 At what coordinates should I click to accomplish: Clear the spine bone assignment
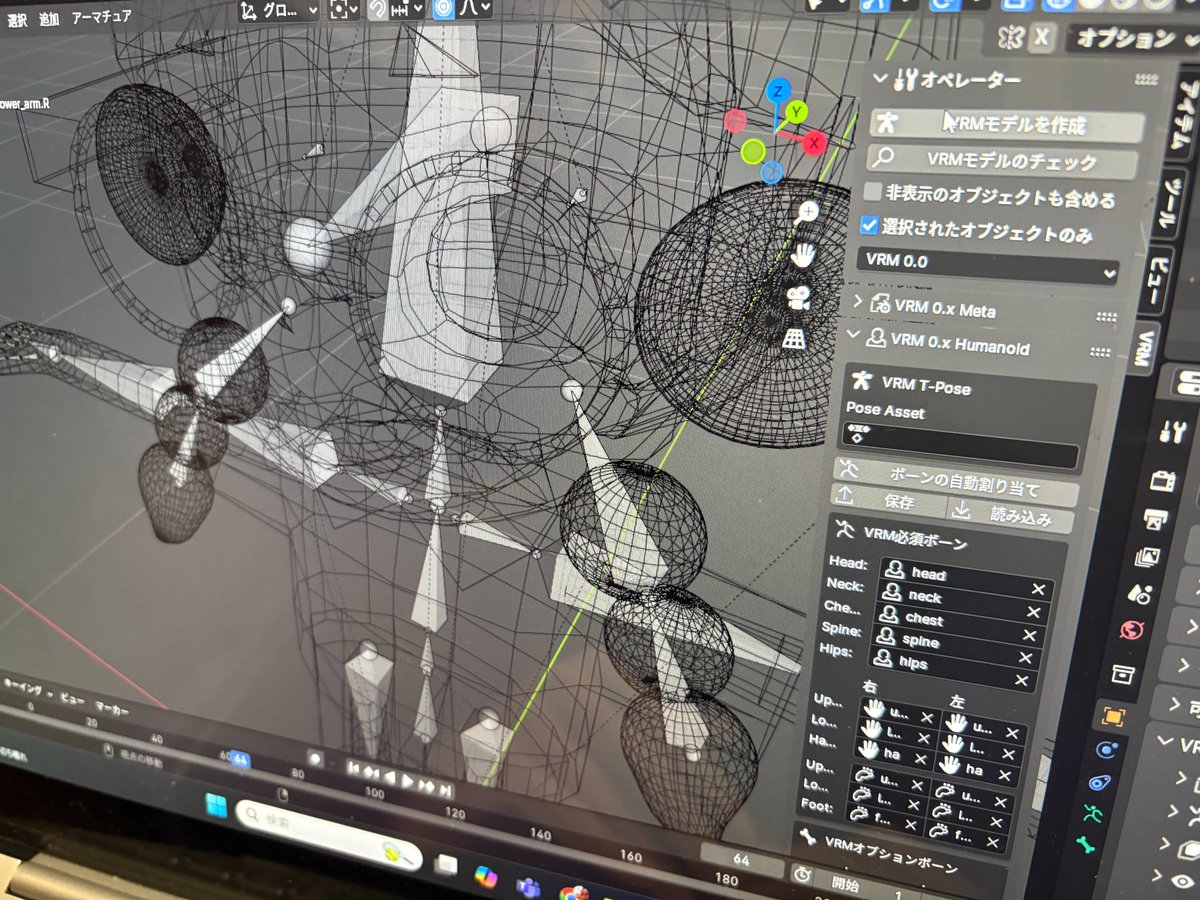(x=1026, y=658)
